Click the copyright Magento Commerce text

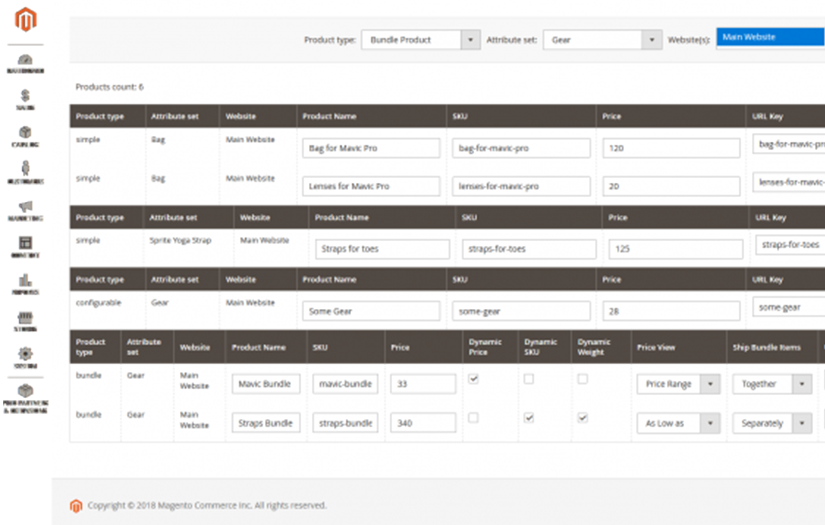coord(207,506)
